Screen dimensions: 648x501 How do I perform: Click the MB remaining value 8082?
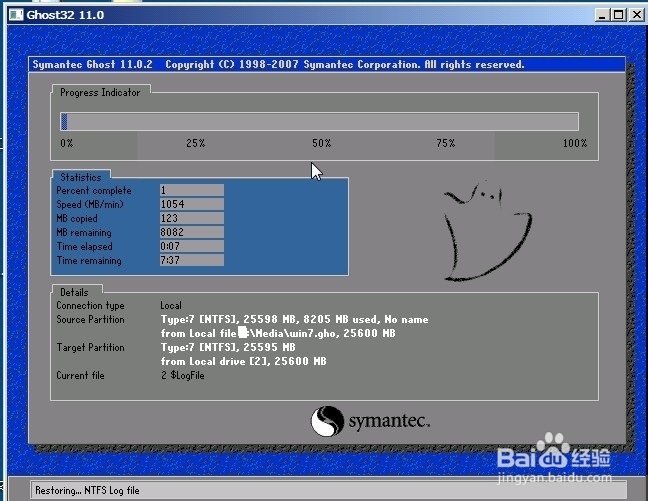[192, 232]
